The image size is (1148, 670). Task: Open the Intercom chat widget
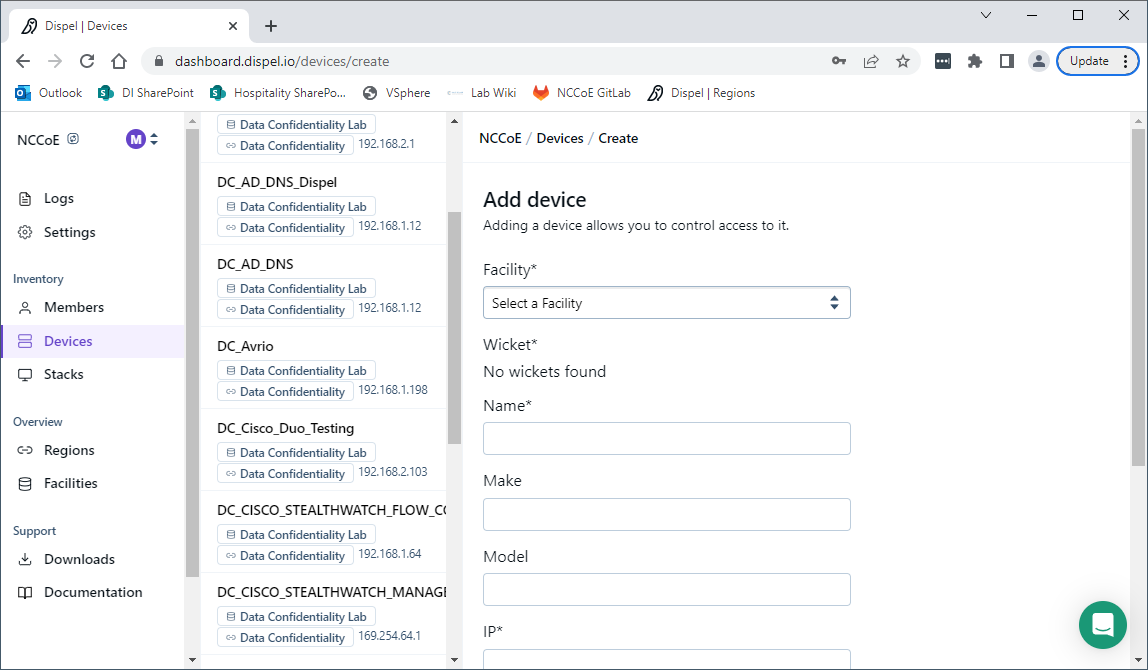click(x=1103, y=625)
